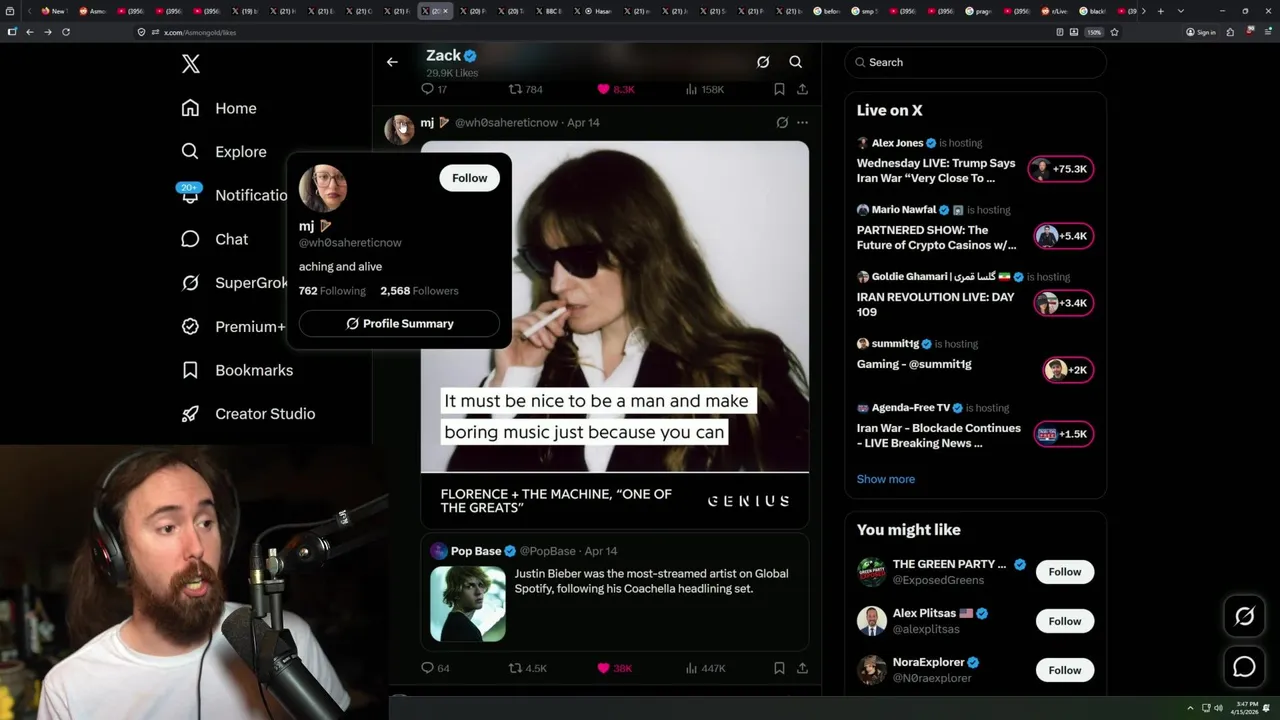Open 2,568 Followers list

coord(419,291)
